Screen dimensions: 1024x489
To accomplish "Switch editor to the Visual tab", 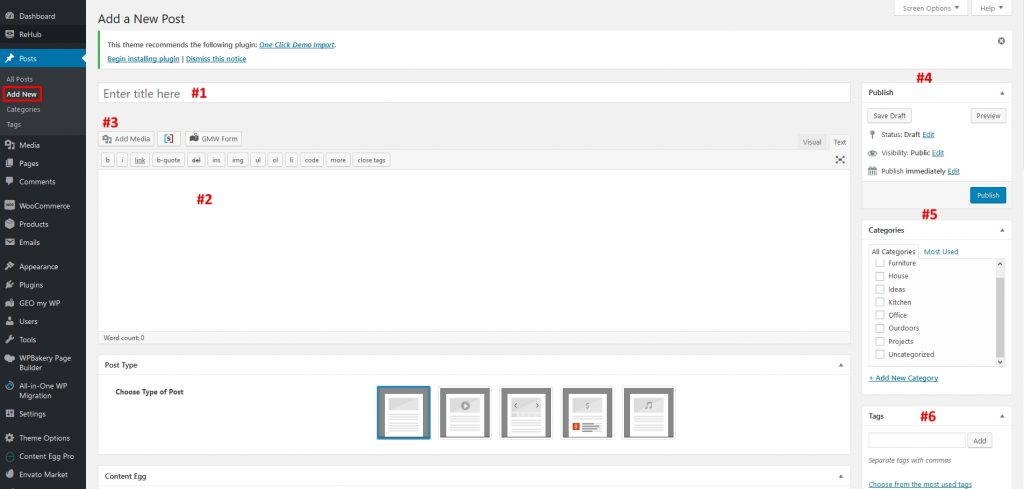I will 812,142.
